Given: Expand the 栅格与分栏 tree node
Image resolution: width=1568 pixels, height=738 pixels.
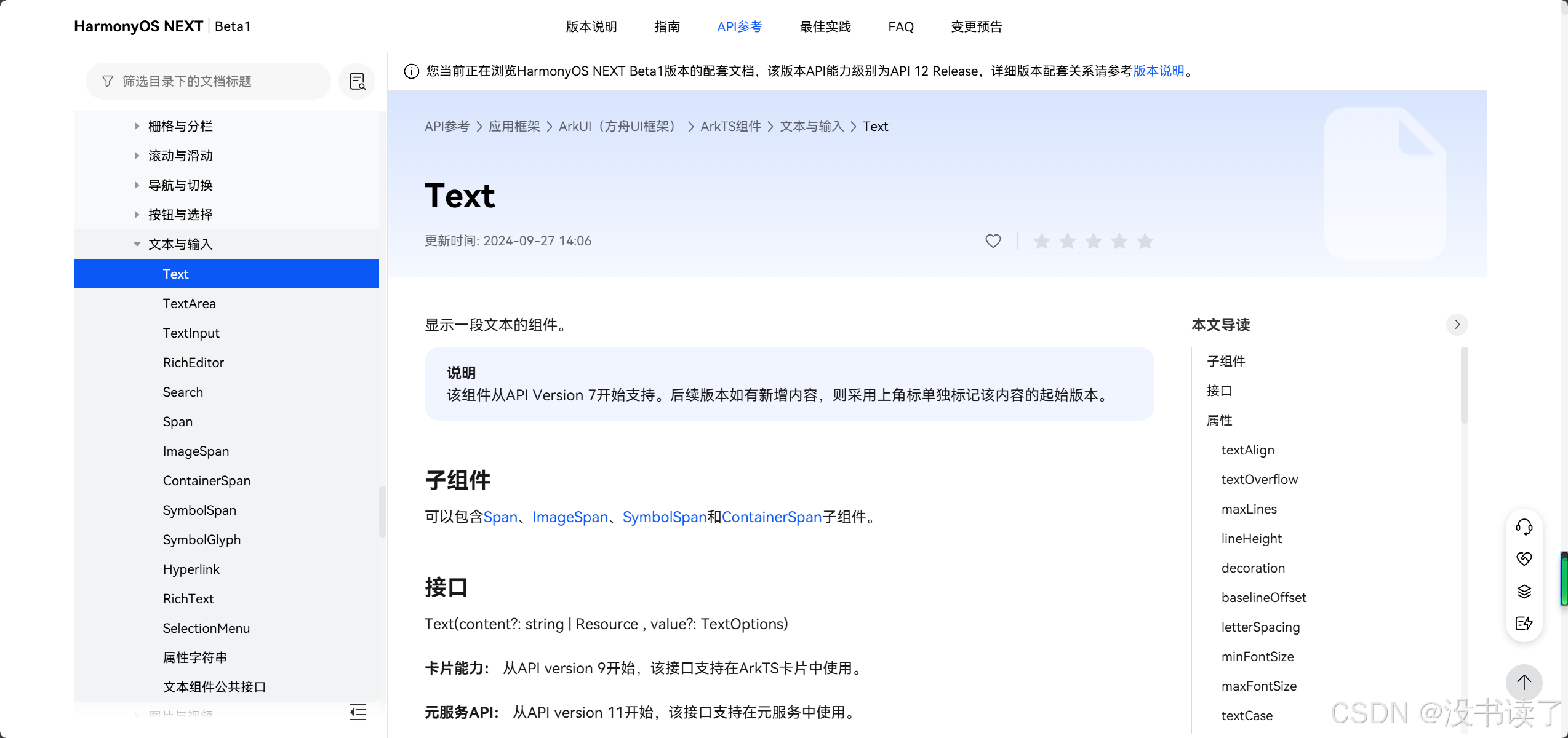Looking at the screenshot, I should 137,126.
